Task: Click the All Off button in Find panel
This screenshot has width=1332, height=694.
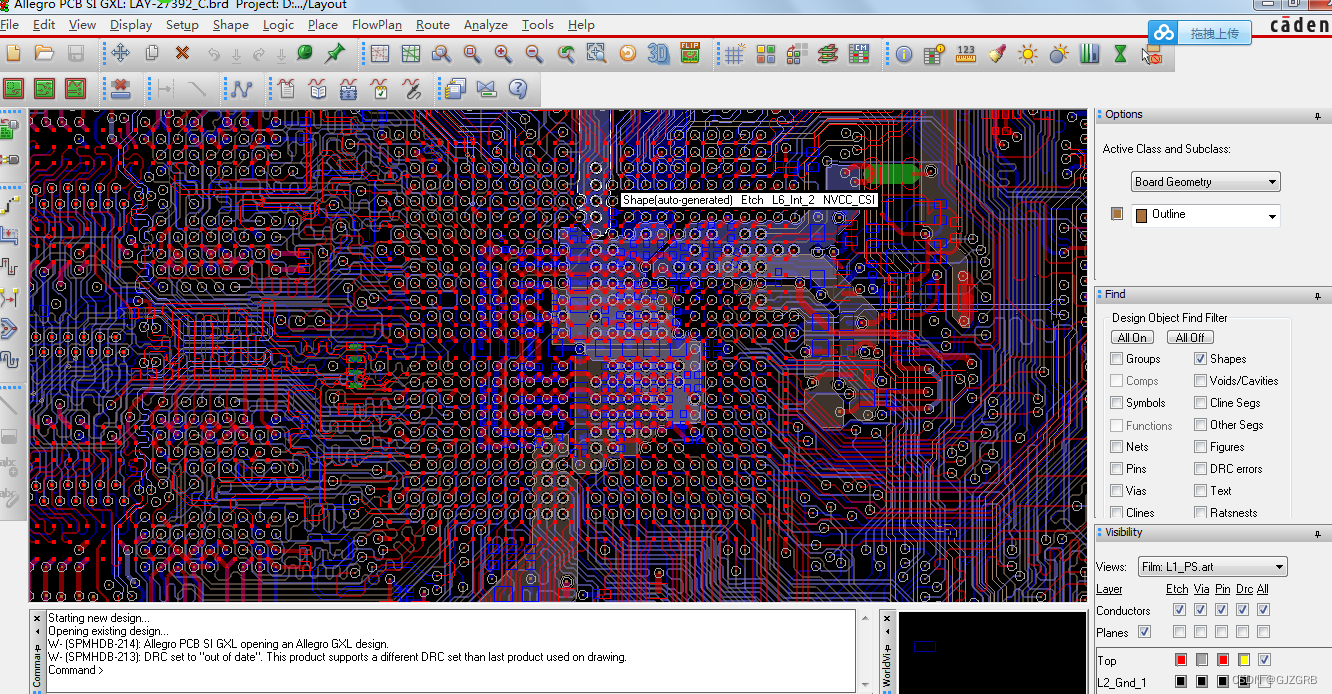Action: click(1190, 337)
